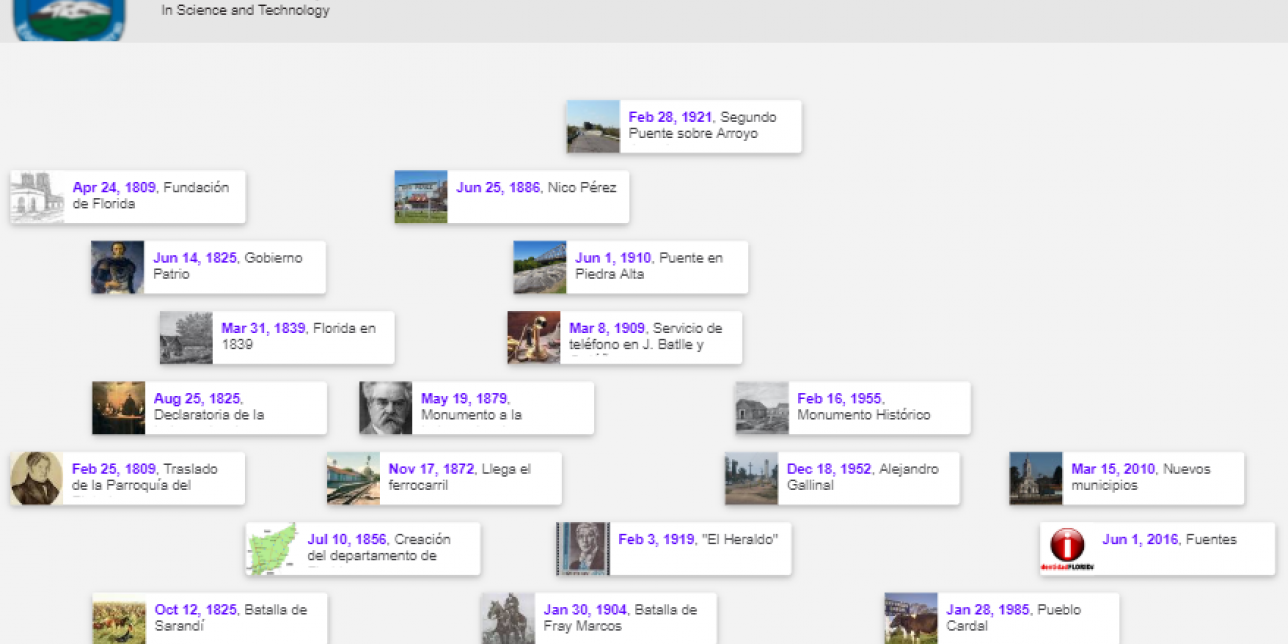
Task: Open the Jan 30, 1904 Batalla de Fray Marcos event
Action: pos(623,617)
